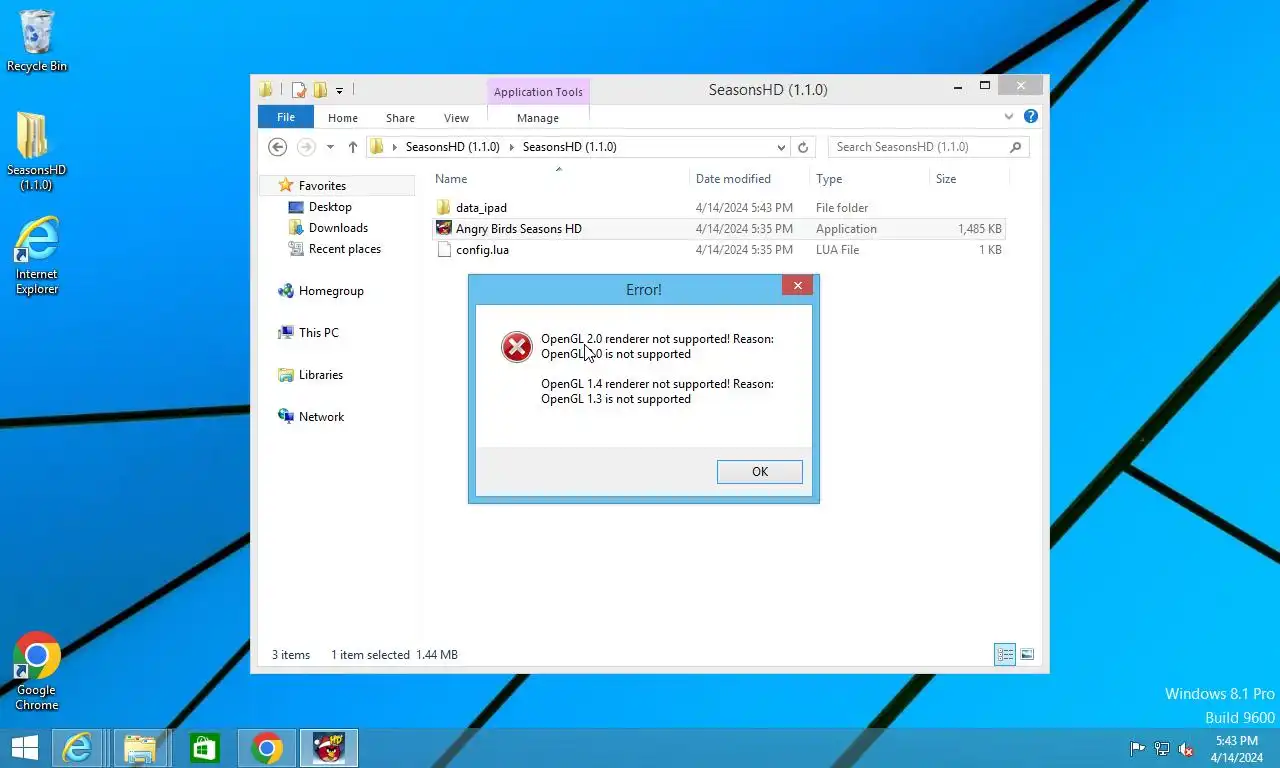Click the Application Tools contextual tab
The image size is (1280, 768).
(x=538, y=92)
